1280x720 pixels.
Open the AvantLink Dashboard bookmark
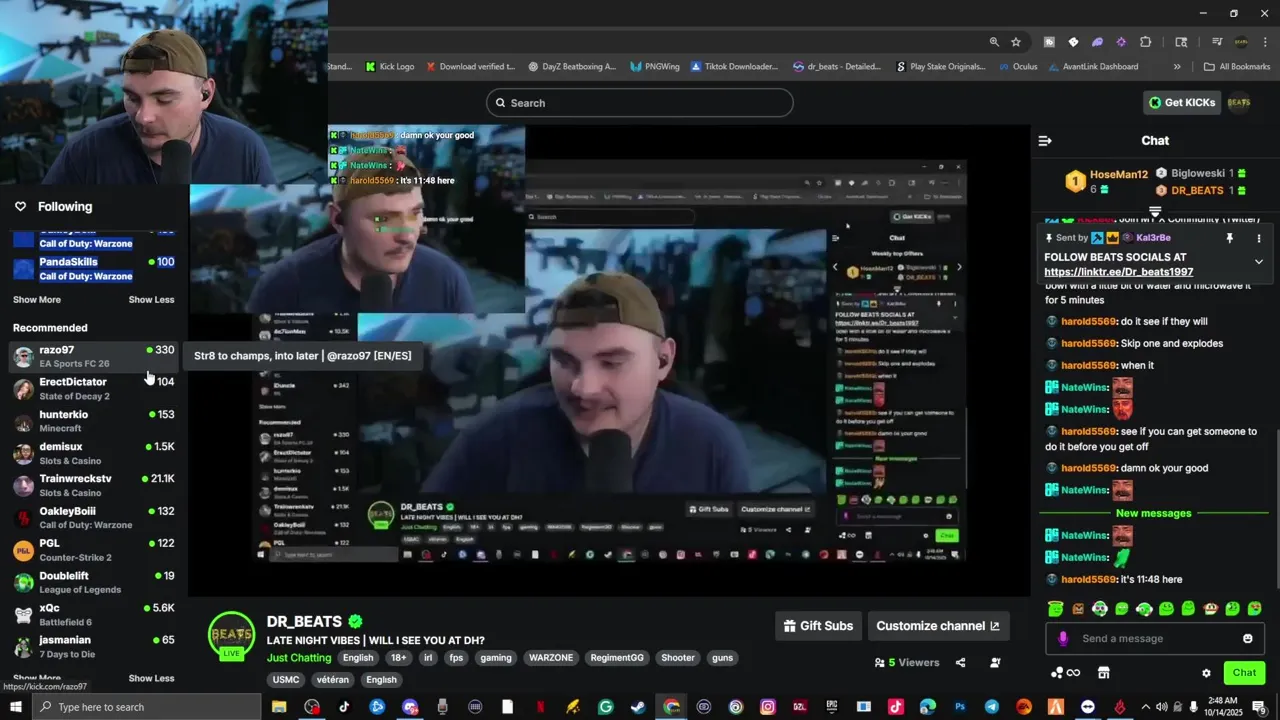(1092, 67)
